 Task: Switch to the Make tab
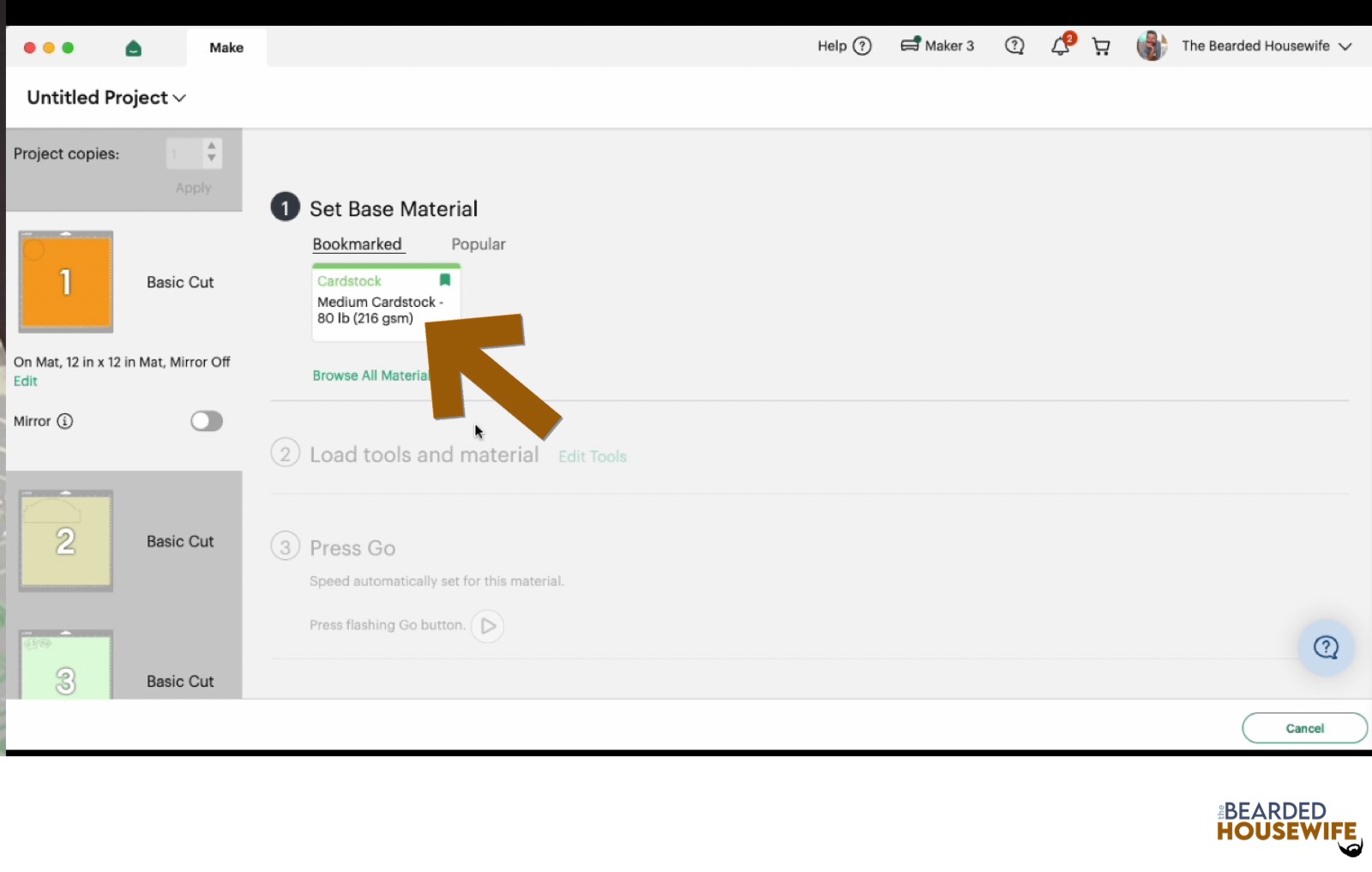click(x=226, y=48)
